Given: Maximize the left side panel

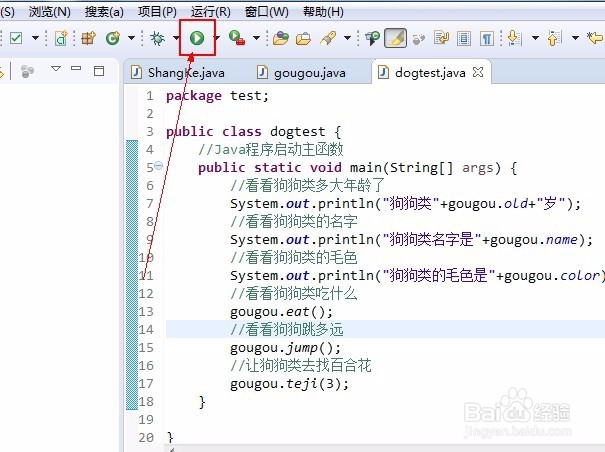Looking at the screenshot, I should 99,71.
